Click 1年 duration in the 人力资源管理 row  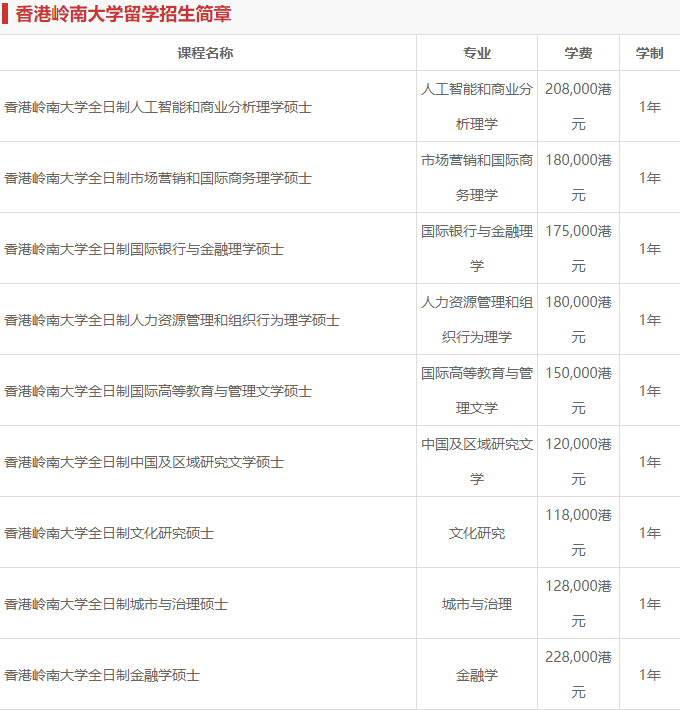point(650,320)
